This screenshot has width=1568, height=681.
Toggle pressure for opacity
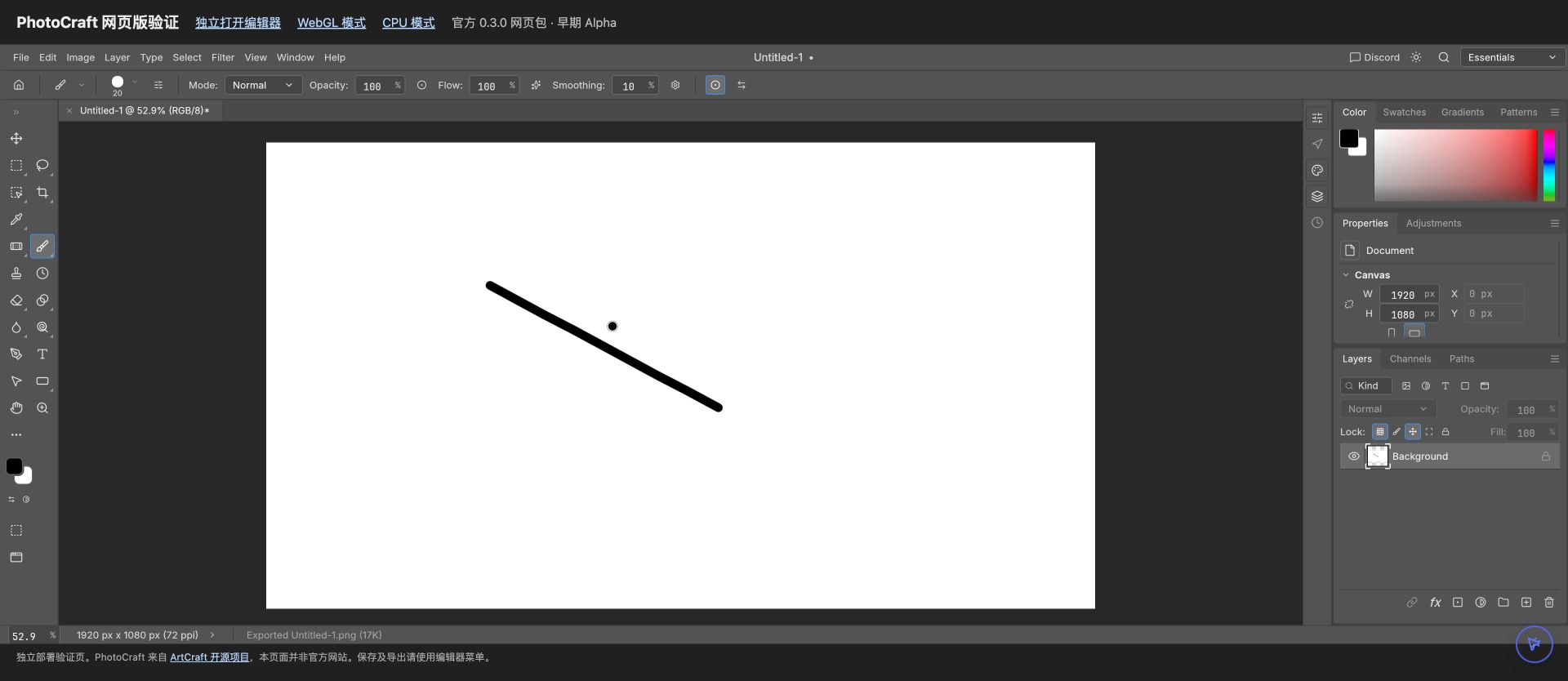(x=421, y=85)
